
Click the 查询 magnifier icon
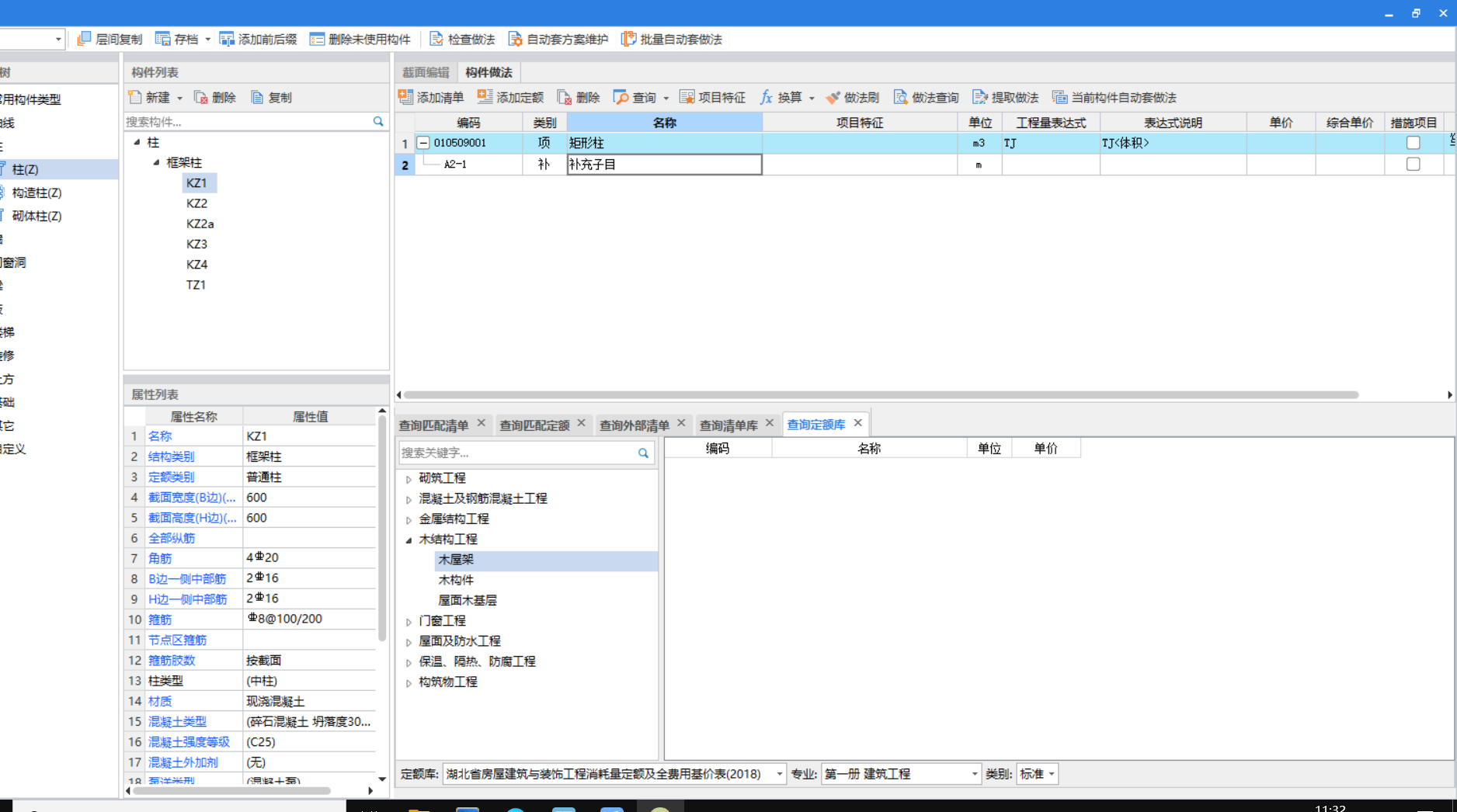(x=621, y=97)
